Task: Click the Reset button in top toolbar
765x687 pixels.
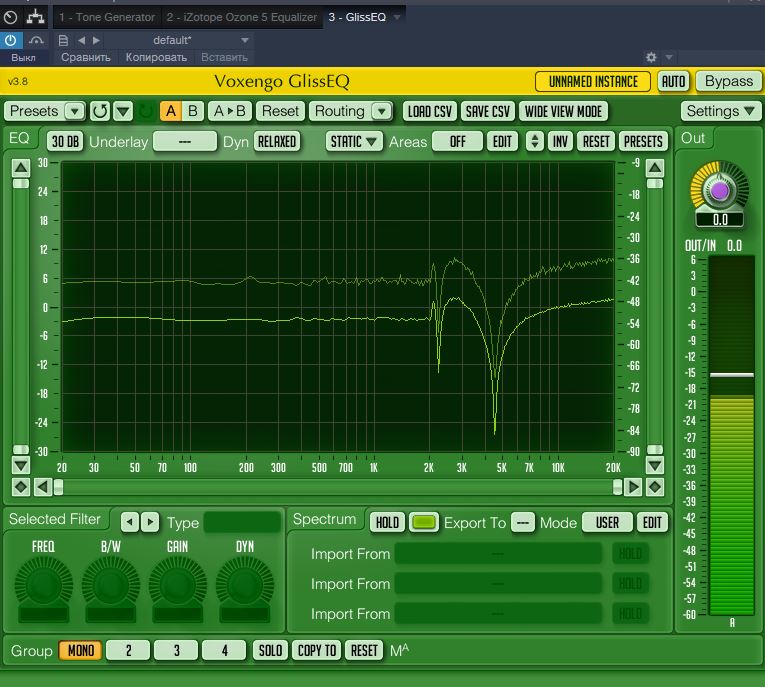Action: coord(281,111)
